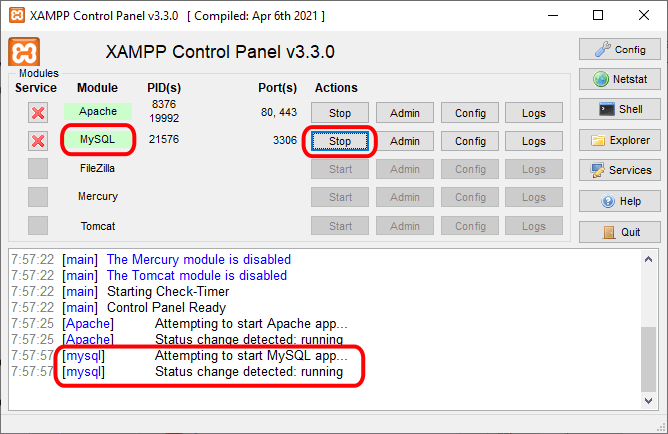This screenshot has height=434, width=668.
Task: Click the log scrollbar up arrow
Action: click(x=648, y=259)
